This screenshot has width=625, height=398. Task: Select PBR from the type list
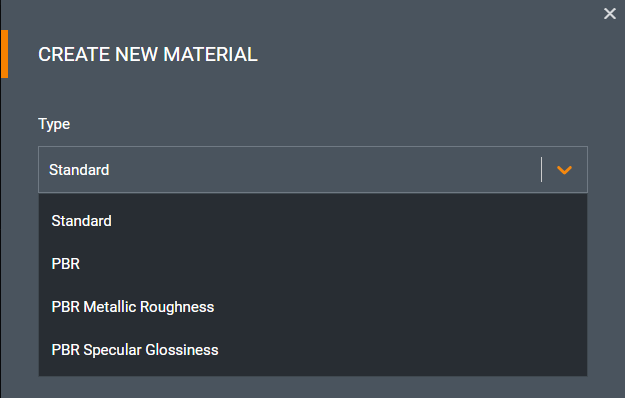[313, 264]
